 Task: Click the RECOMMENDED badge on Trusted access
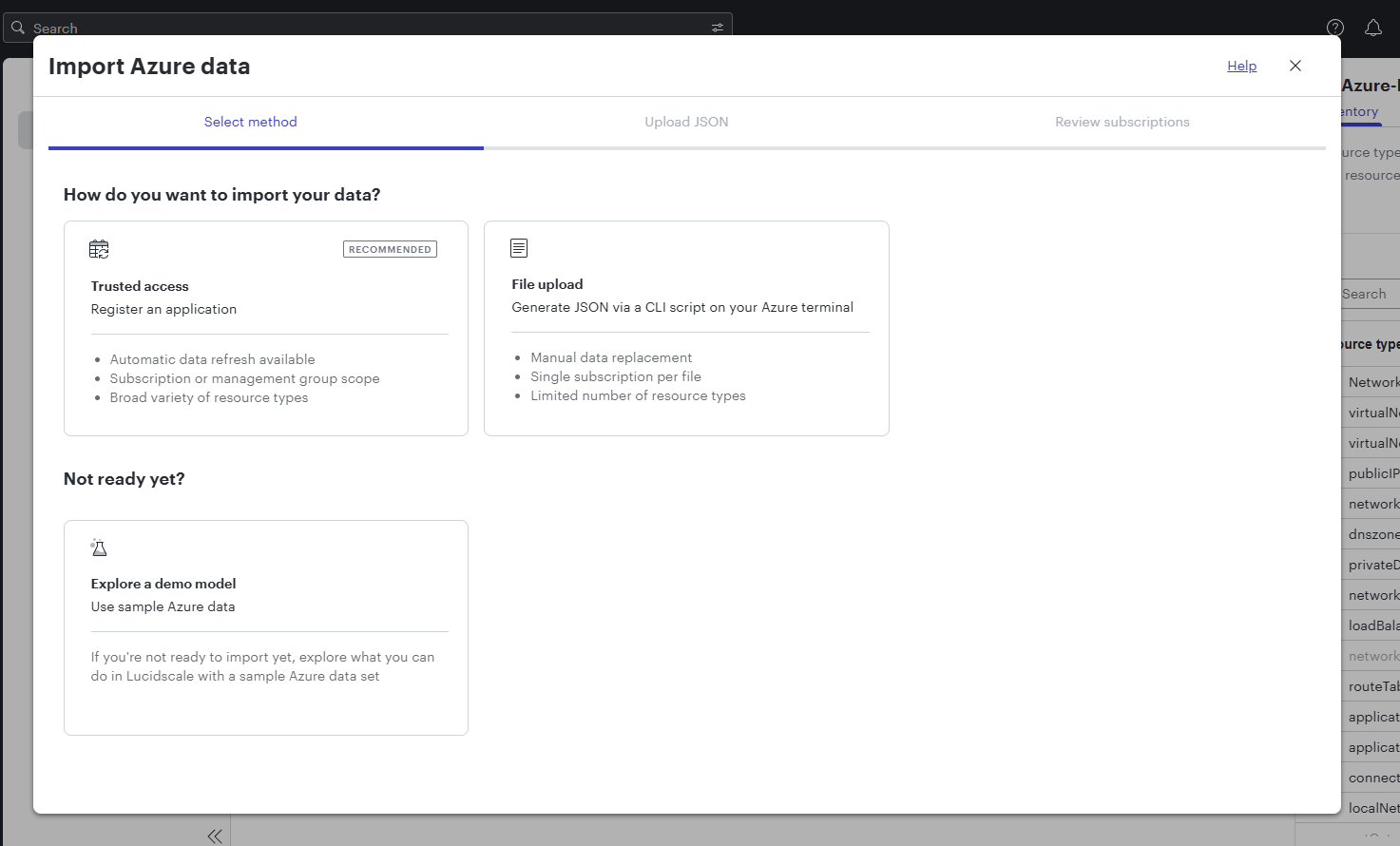coord(390,248)
